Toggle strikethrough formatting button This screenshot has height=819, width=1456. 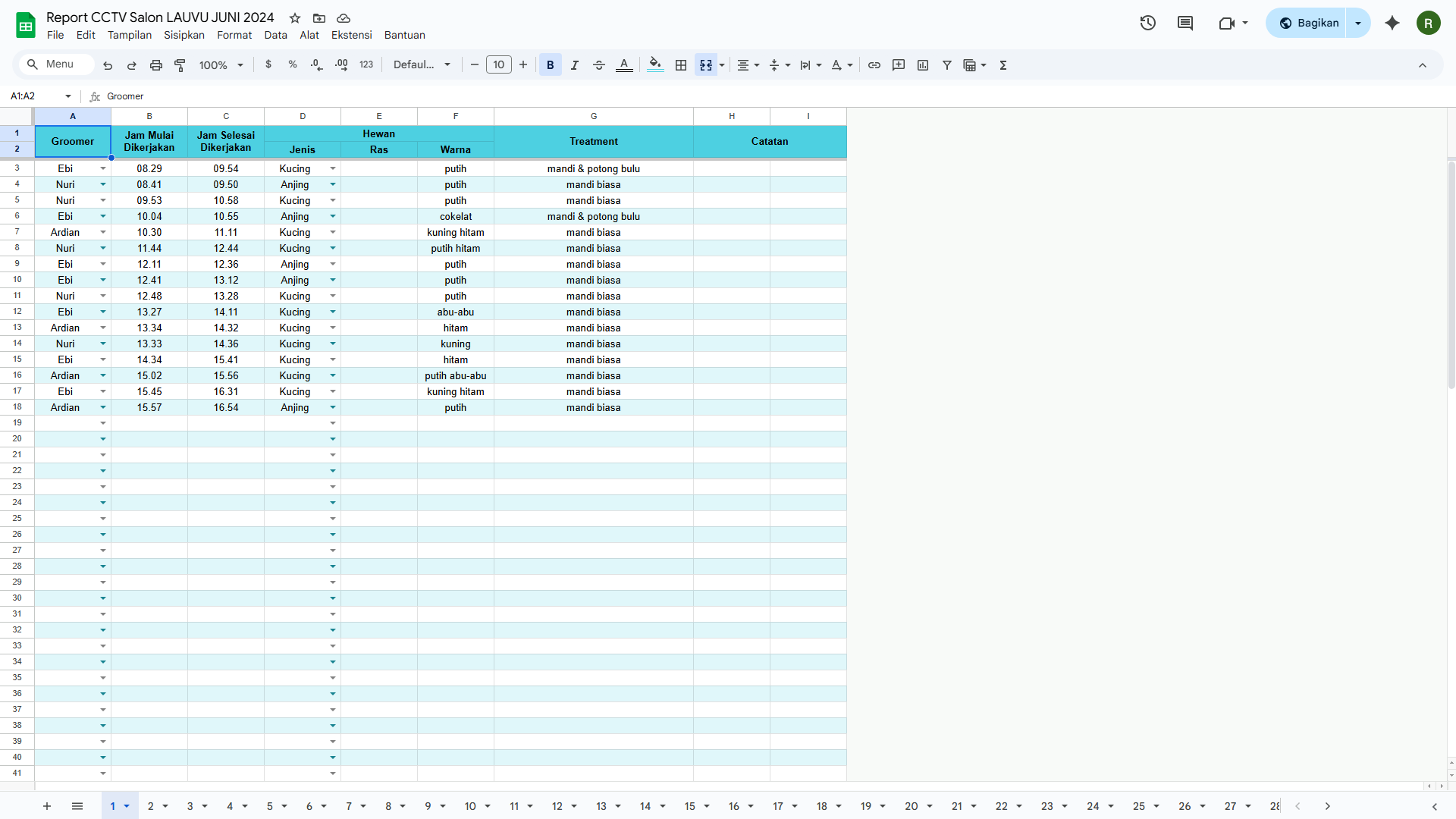(599, 65)
